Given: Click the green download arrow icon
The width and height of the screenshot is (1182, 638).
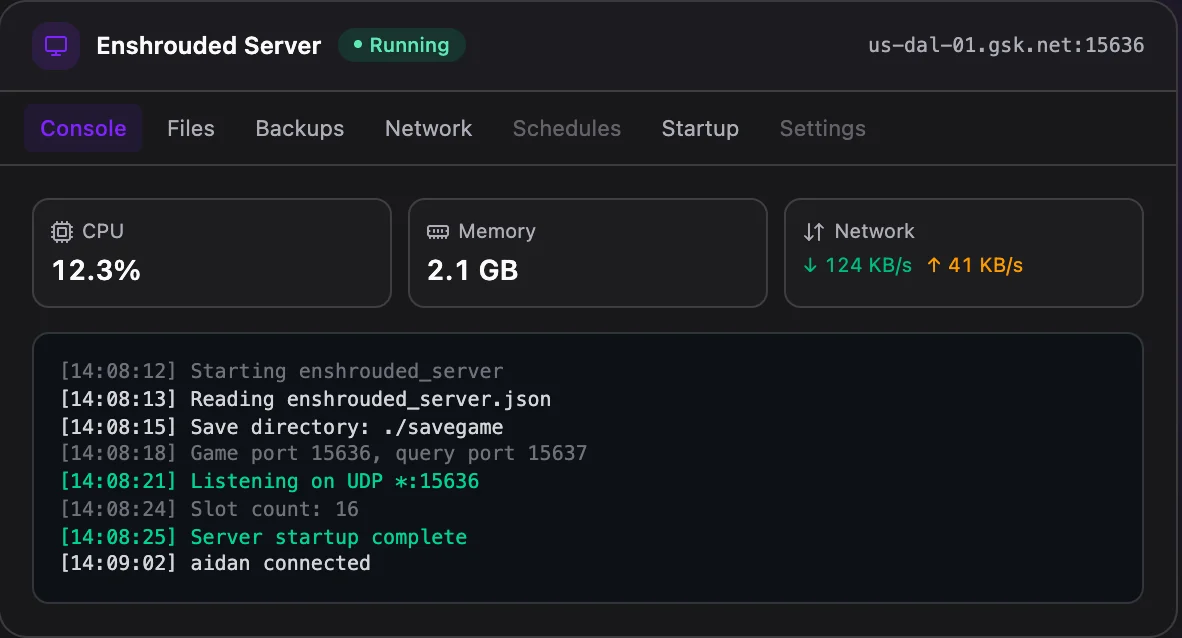Looking at the screenshot, I should (x=810, y=265).
